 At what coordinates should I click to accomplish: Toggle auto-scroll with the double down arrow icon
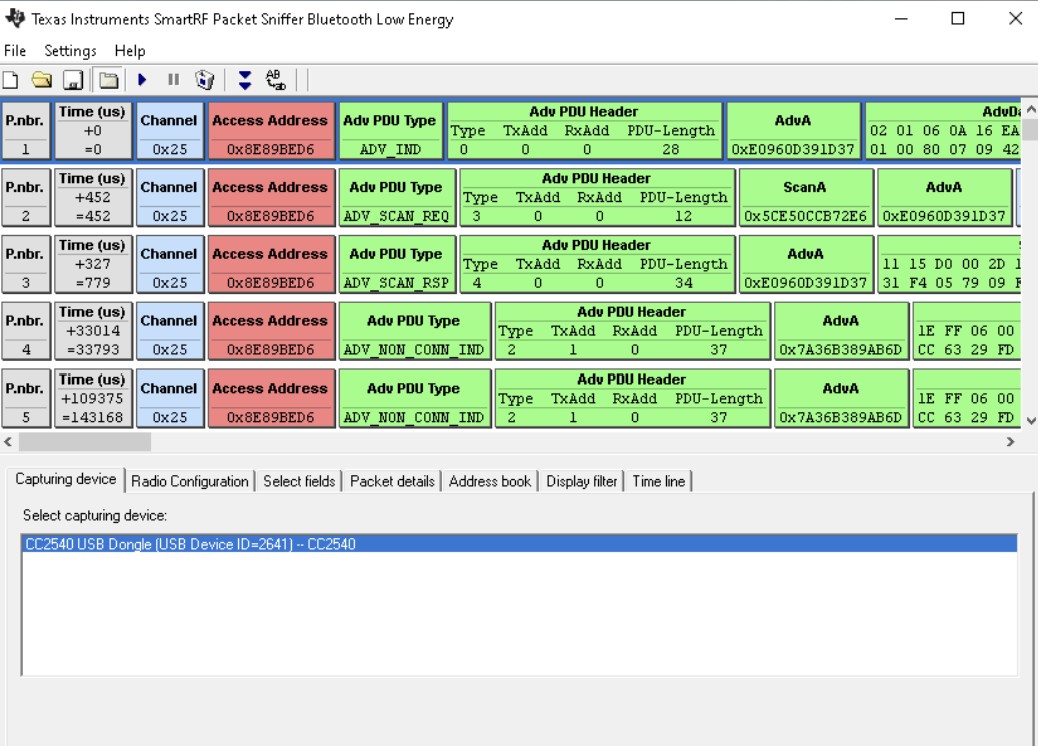pyautogui.click(x=245, y=80)
